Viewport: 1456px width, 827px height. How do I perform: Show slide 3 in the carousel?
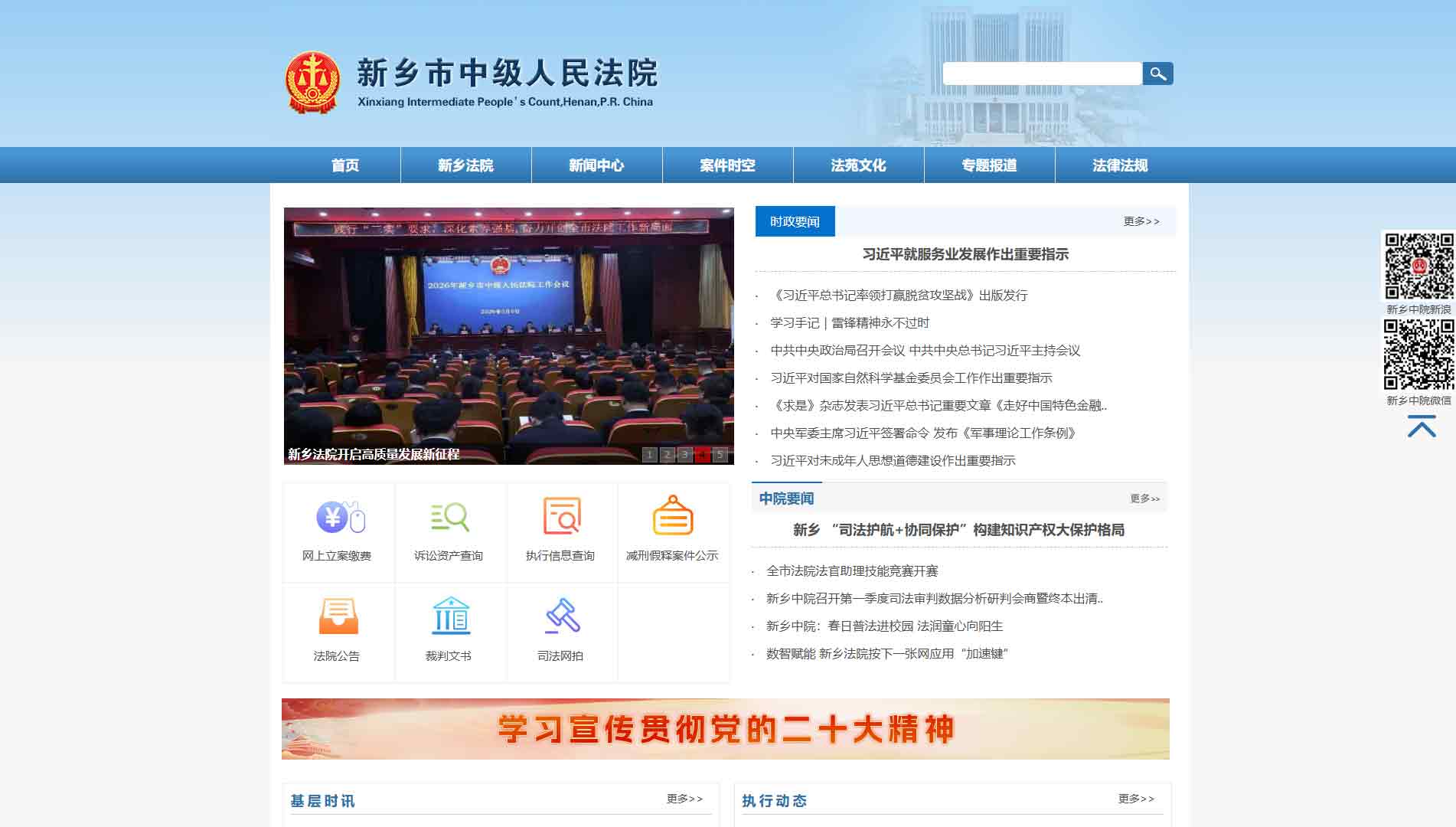tap(684, 454)
